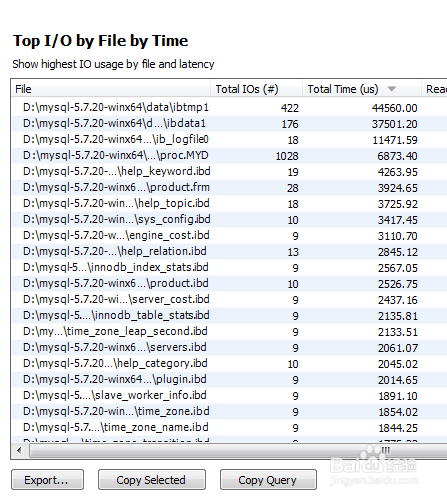Click the total time value 2845.12
The image size is (447, 498).
pyautogui.click(x=398, y=252)
